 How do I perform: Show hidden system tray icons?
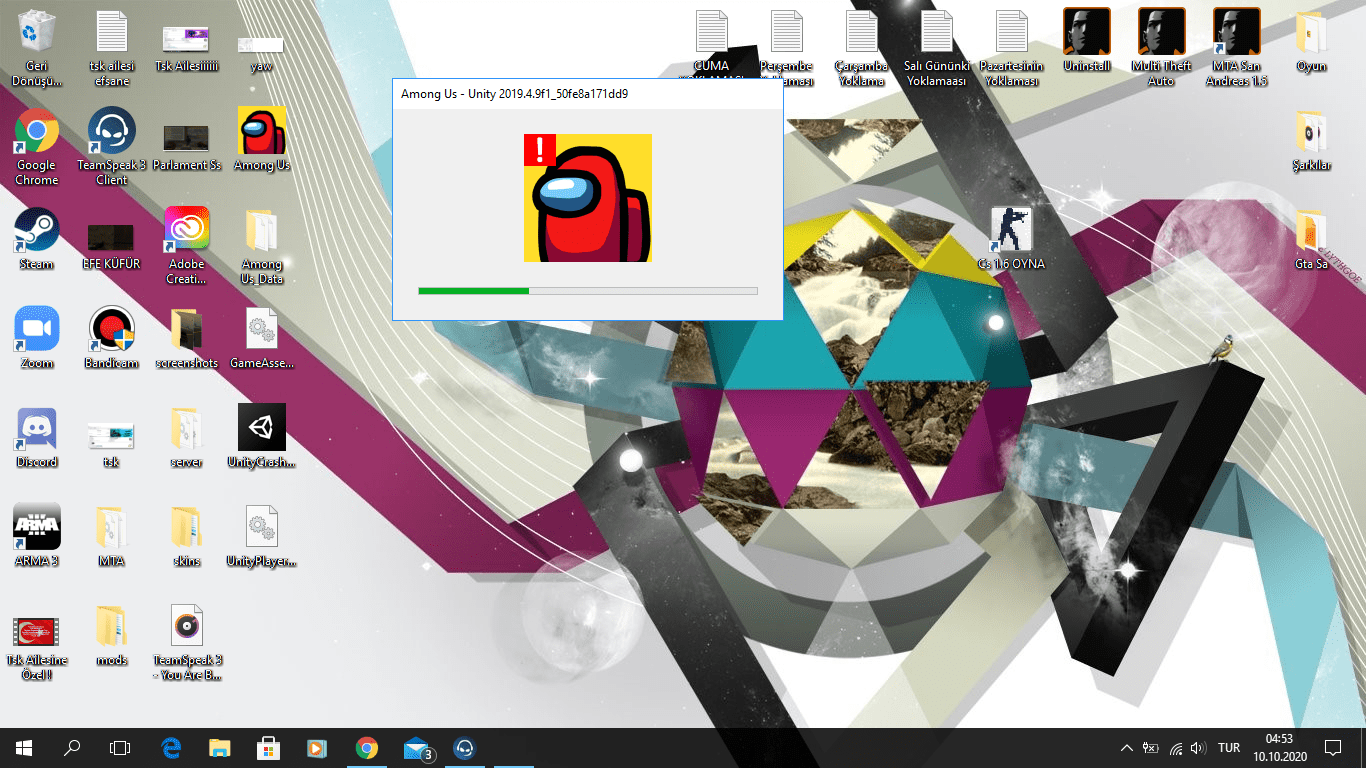(1127, 748)
